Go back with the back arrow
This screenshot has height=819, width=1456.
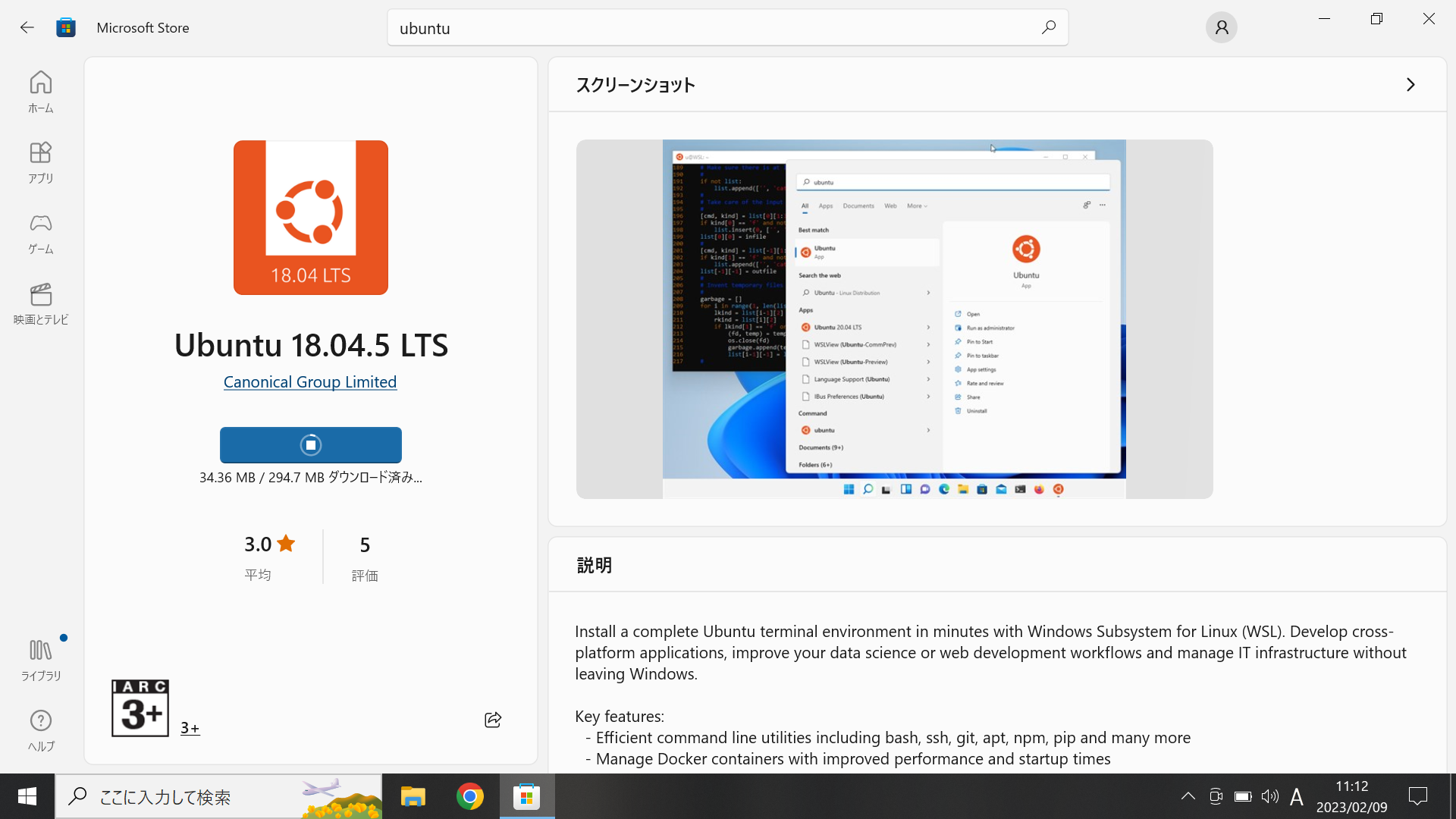tap(27, 27)
